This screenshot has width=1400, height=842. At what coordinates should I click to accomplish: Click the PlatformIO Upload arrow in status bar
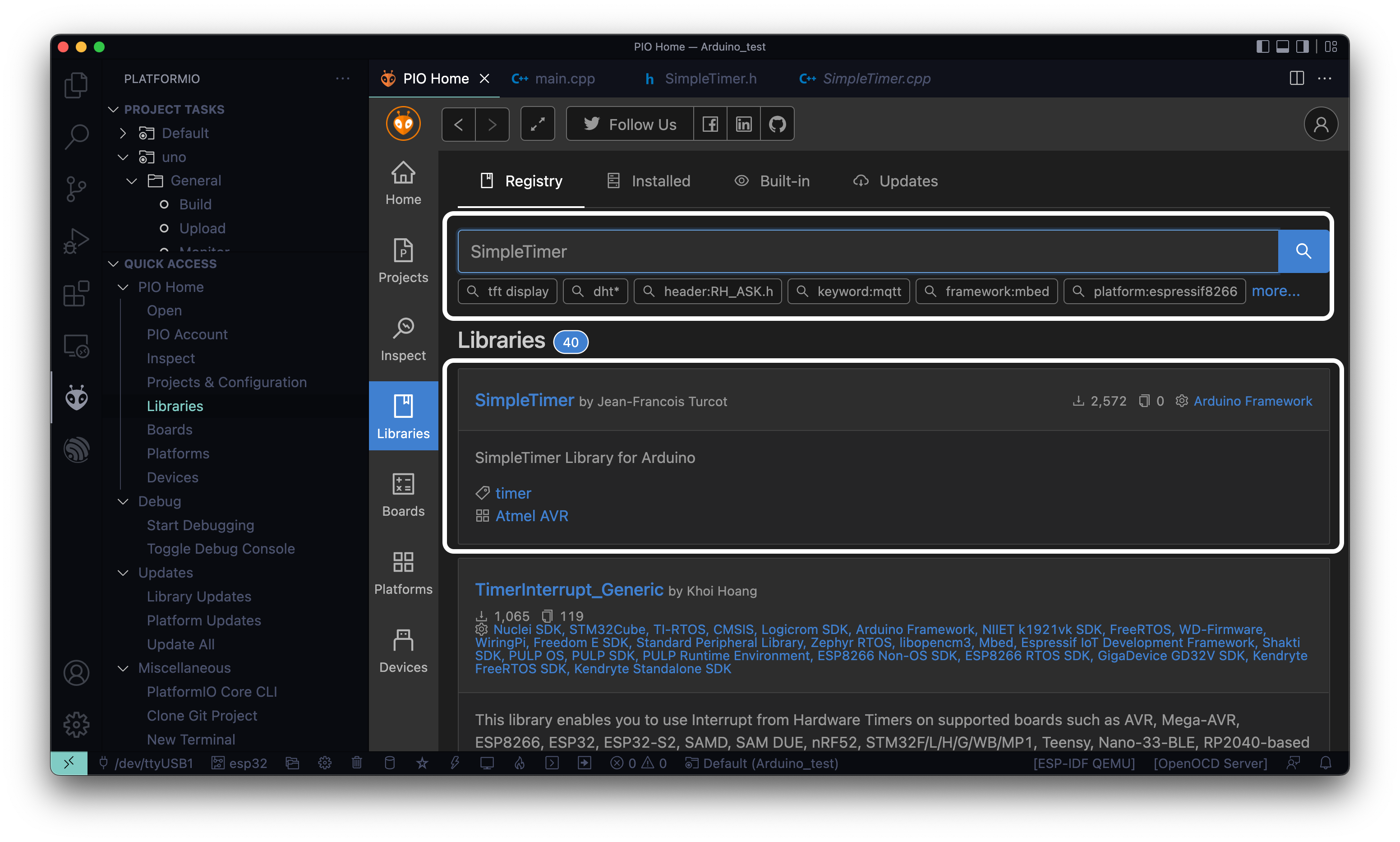click(x=584, y=763)
